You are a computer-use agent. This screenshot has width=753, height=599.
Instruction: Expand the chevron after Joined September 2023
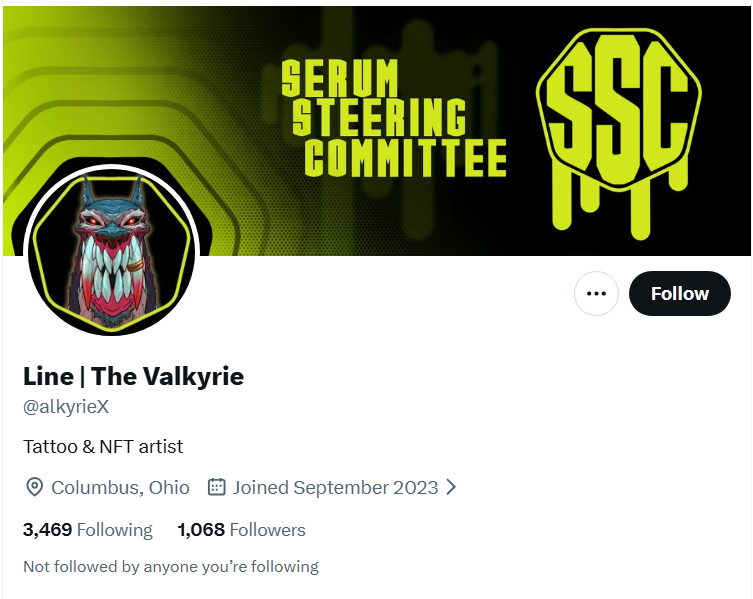click(x=451, y=487)
